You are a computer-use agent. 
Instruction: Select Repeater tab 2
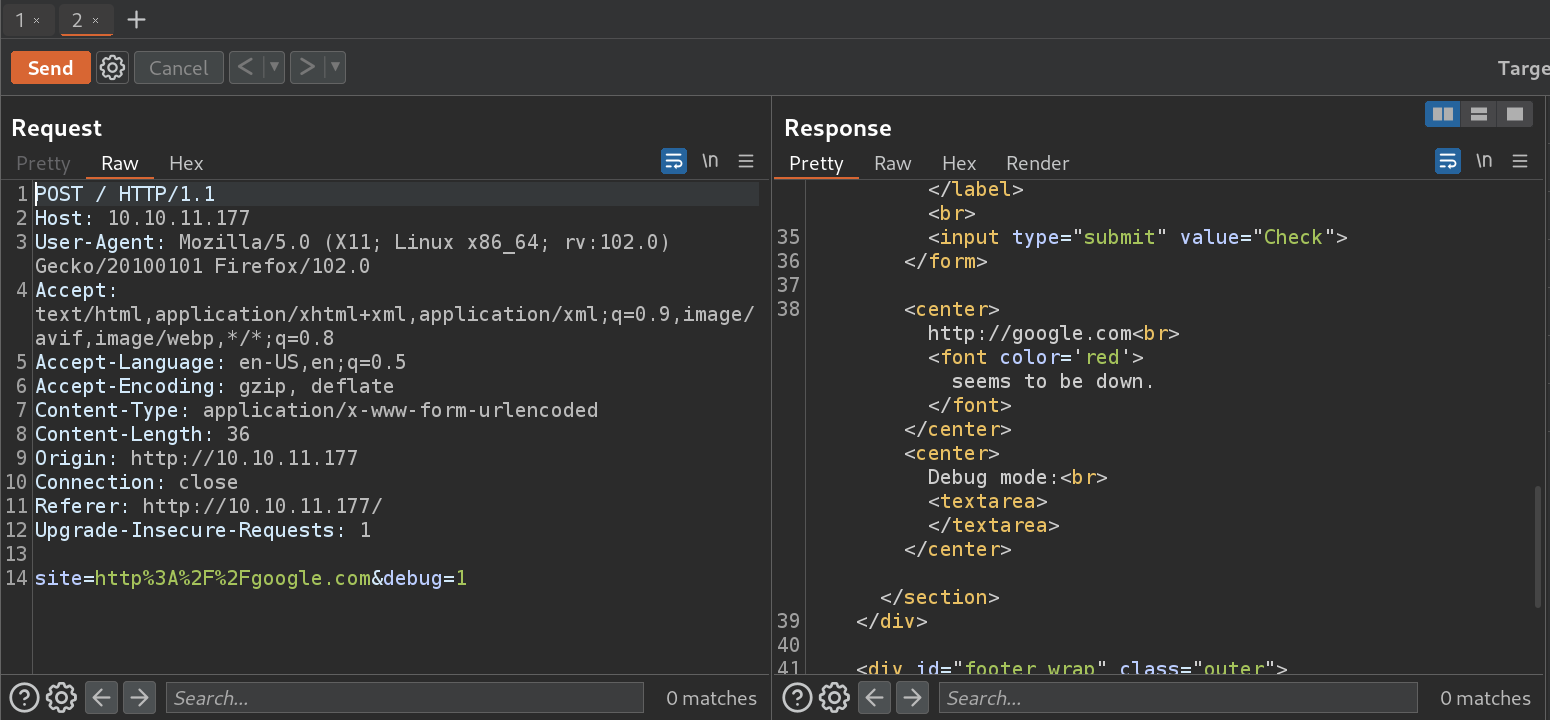76,20
